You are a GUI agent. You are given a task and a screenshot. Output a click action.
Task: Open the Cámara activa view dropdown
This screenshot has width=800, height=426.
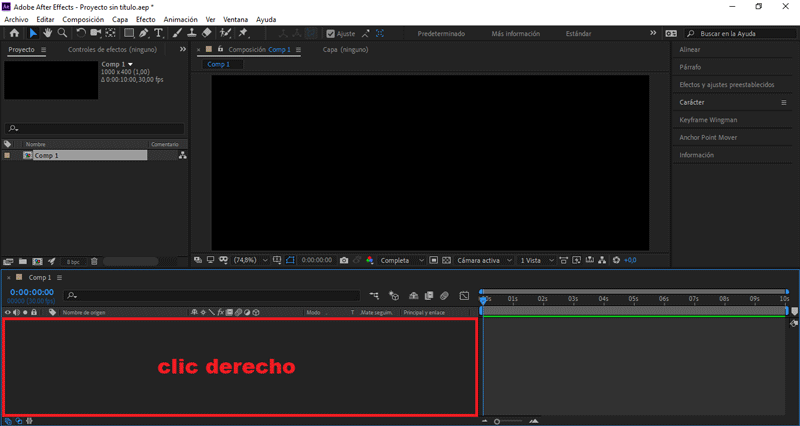click(484, 260)
